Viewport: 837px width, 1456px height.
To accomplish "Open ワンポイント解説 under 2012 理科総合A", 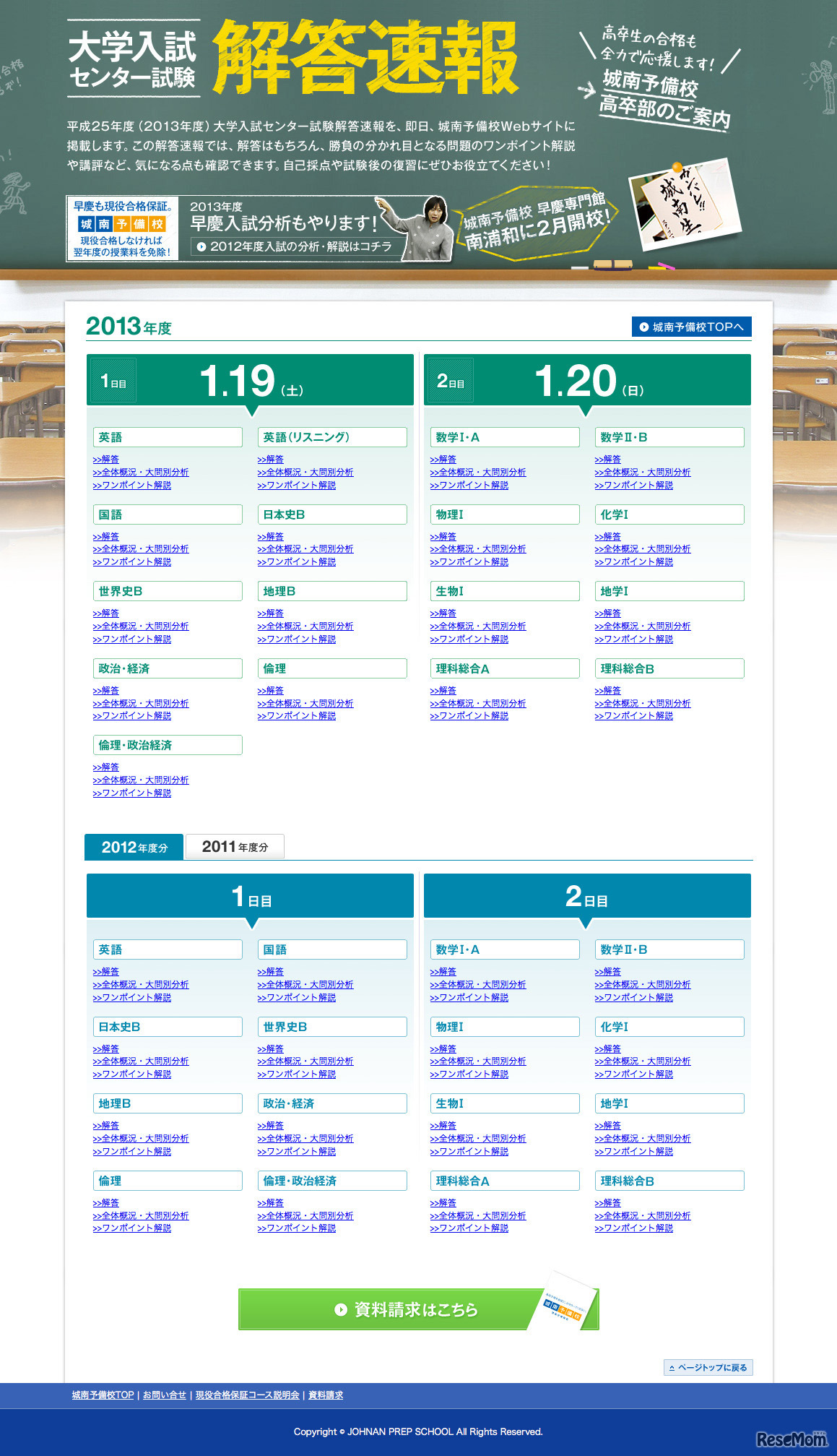I will [469, 1228].
